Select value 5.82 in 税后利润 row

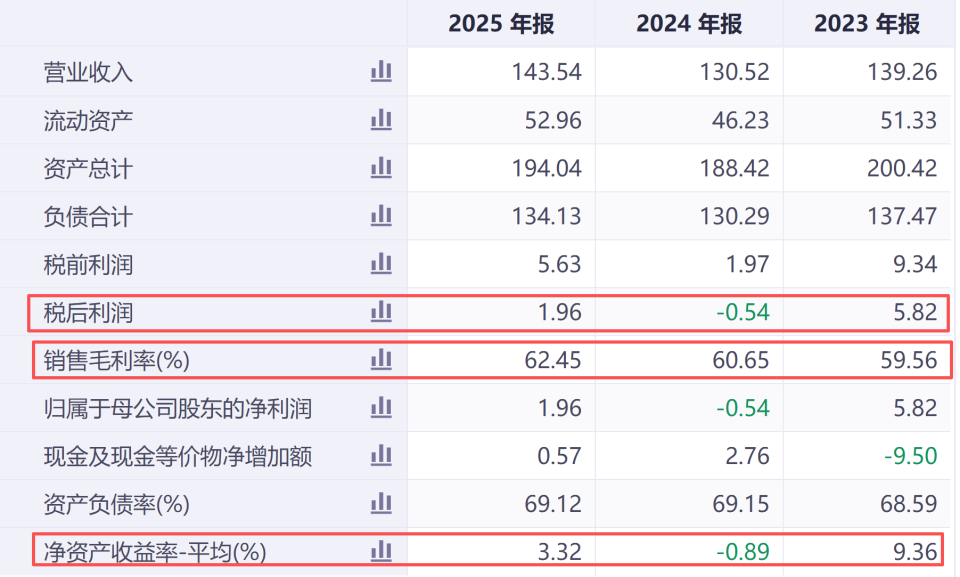915,312
